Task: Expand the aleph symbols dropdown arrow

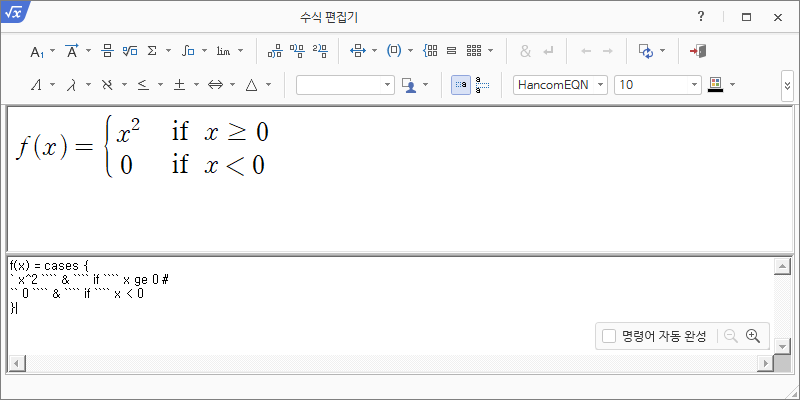Action: [x=124, y=85]
